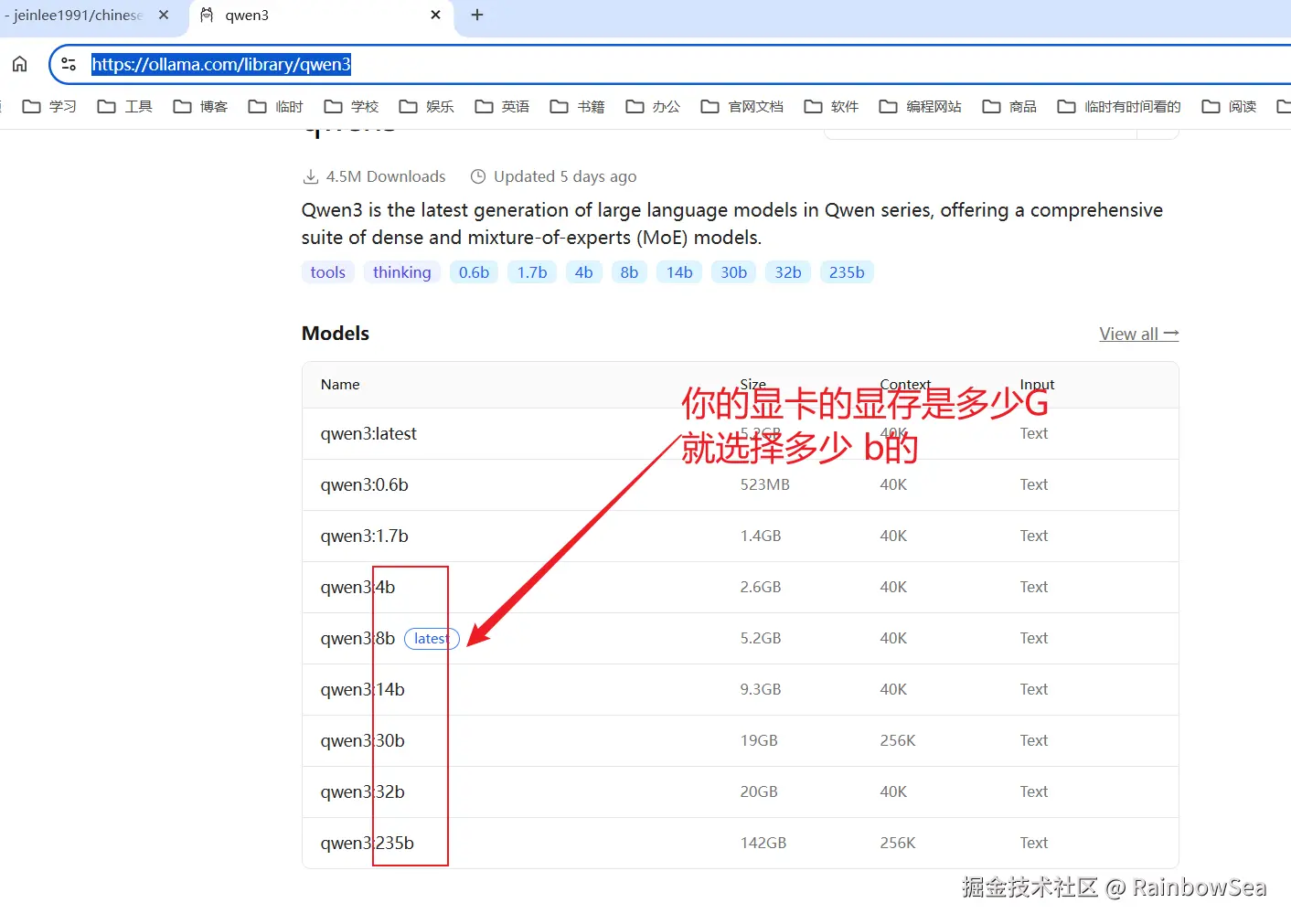This screenshot has height=924, width=1291.
Task: Click the 19GB size cell
Action: click(759, 740)
